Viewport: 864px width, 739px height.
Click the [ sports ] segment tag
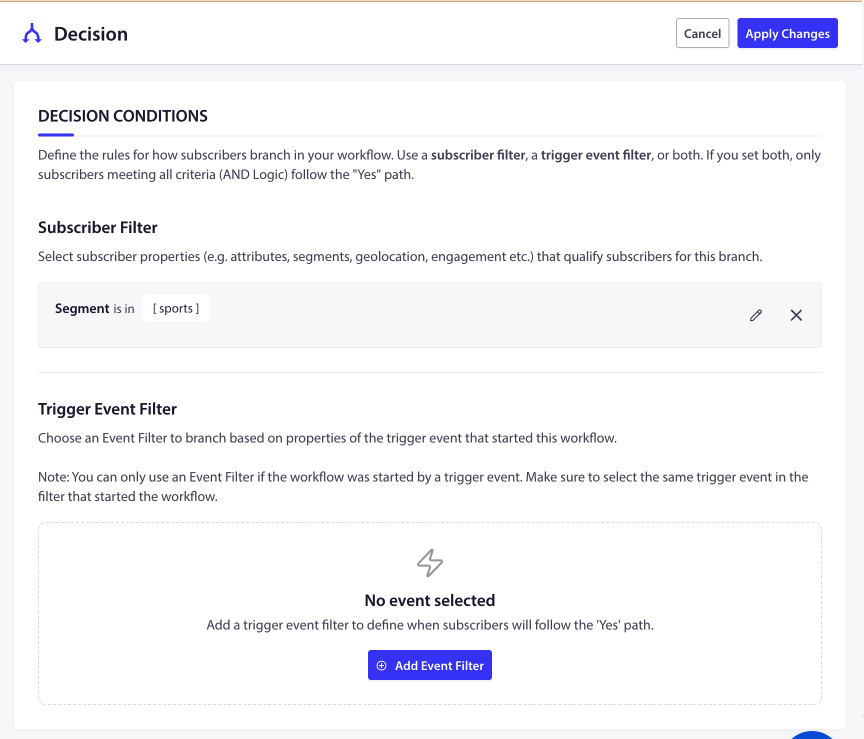coord(176,308)
